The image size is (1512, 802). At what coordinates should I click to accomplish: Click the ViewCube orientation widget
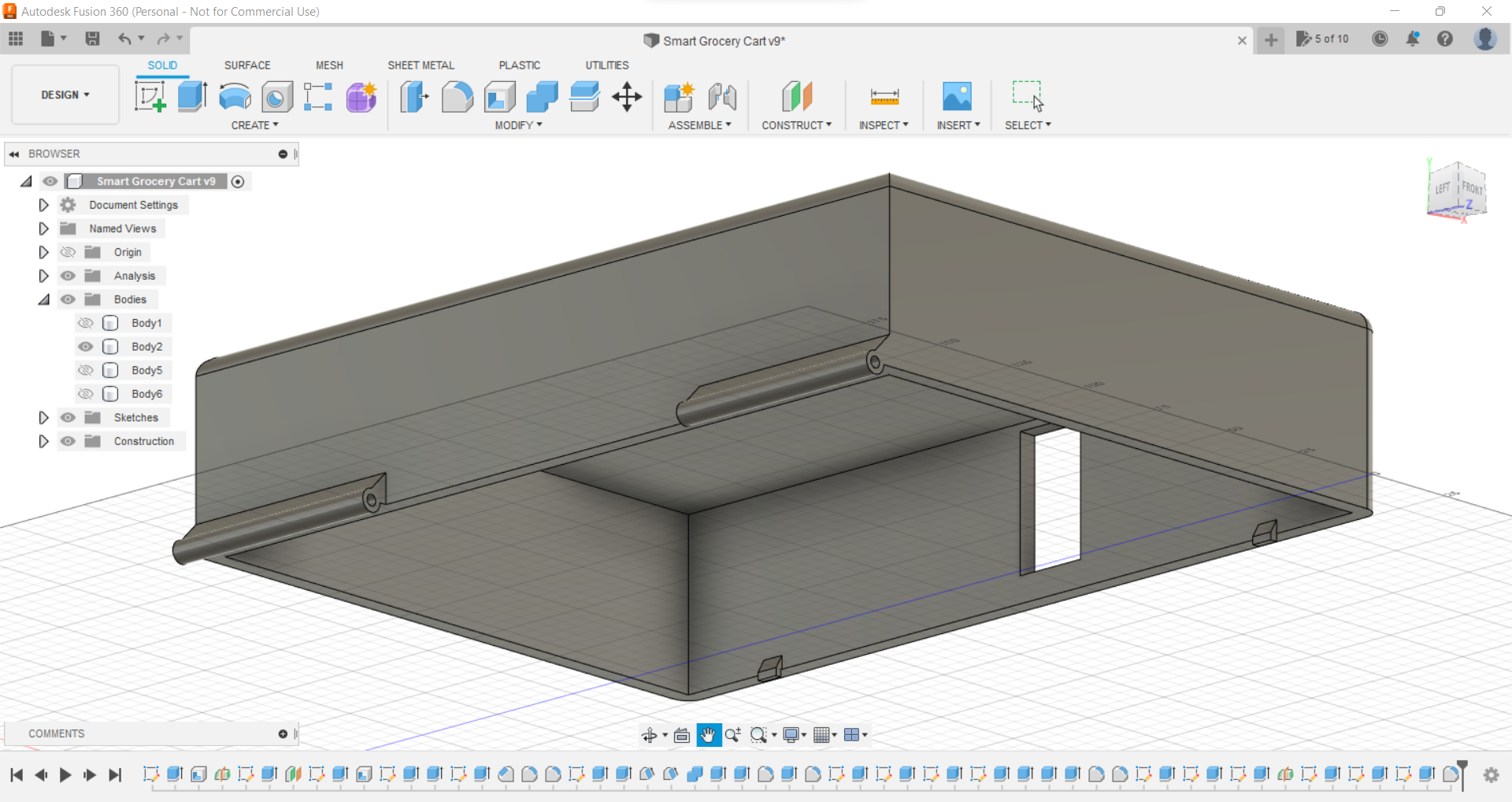pyautogui.click(x=1456, y=190)
